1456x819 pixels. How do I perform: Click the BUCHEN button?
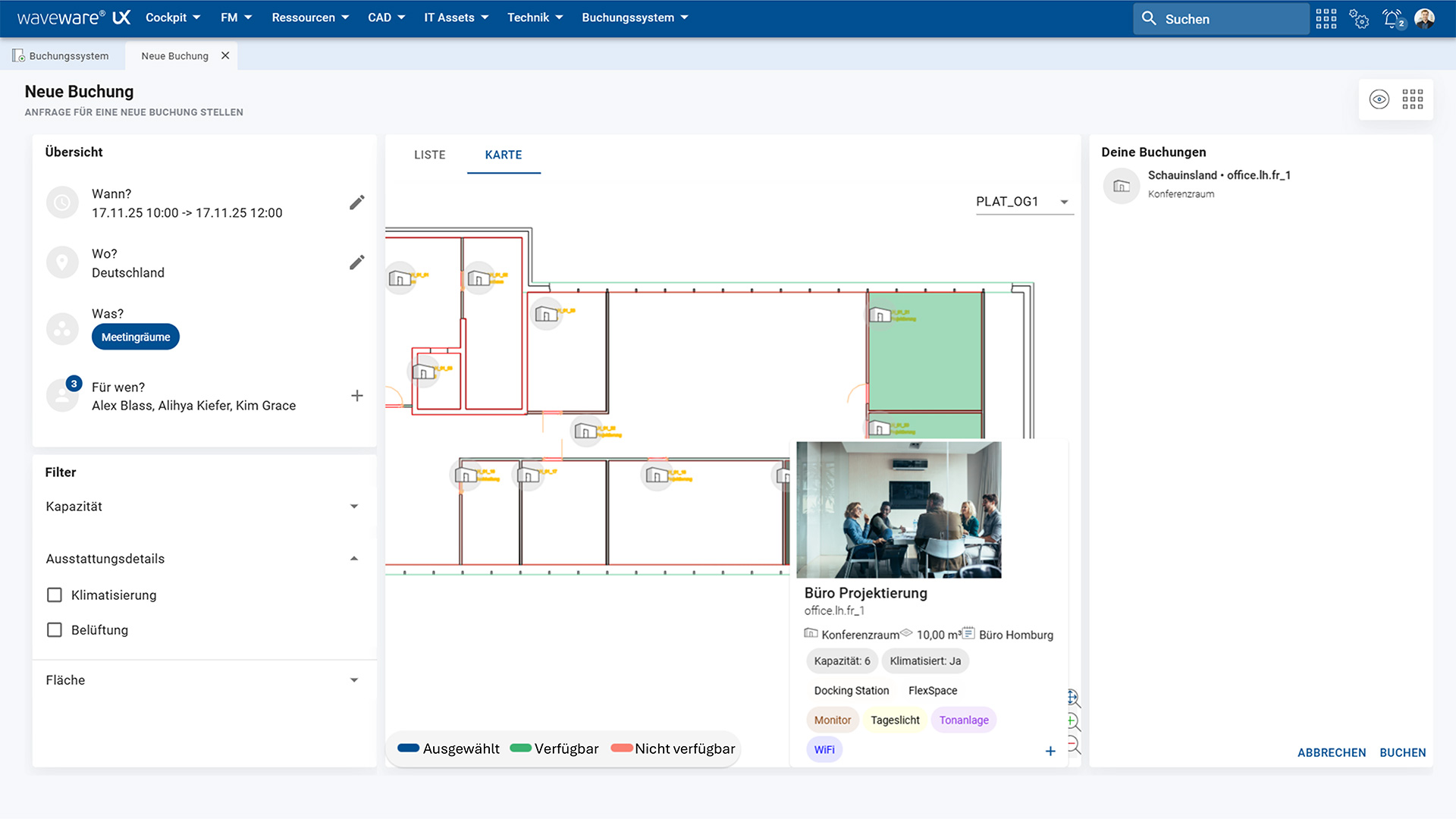(1402, 752)
